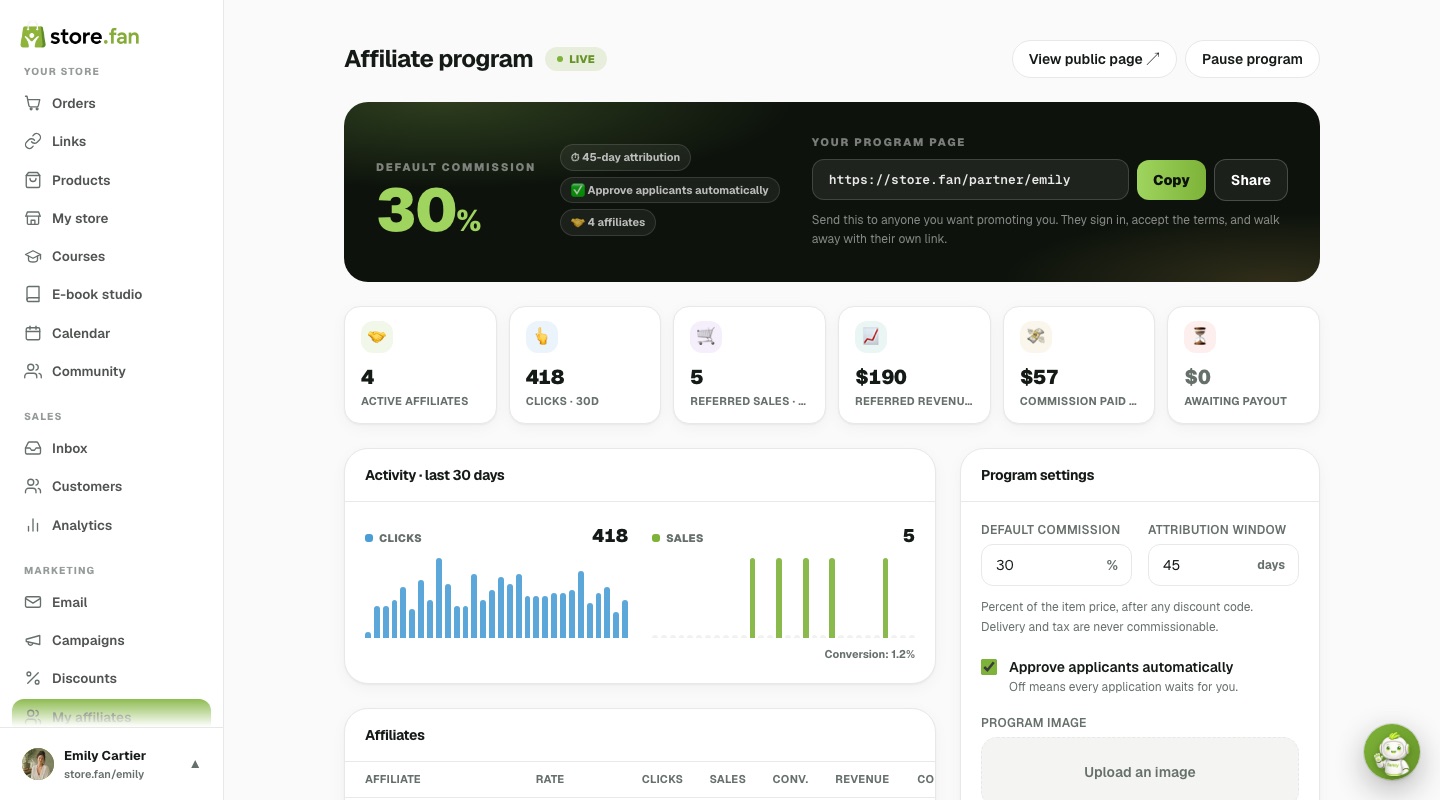Click the RATE column header
1440x800 pixels.
point(550,779)
